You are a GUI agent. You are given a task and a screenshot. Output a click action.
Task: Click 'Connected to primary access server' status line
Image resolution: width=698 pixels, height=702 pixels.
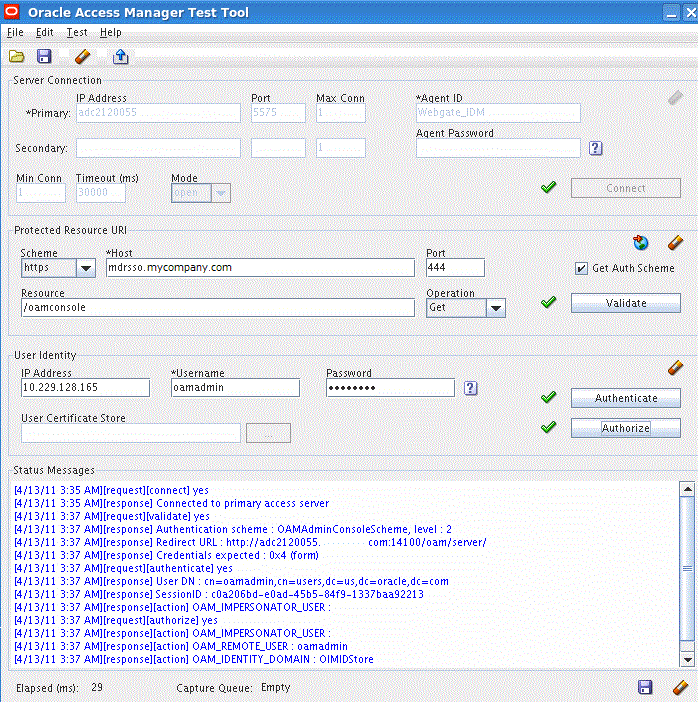click(171, 503)
